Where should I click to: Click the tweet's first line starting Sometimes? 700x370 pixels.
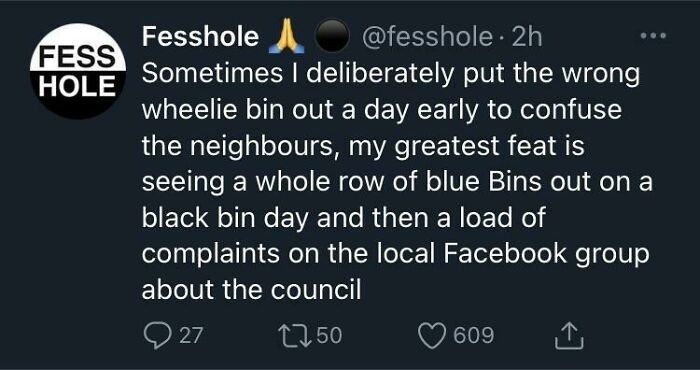click(391, 75)
